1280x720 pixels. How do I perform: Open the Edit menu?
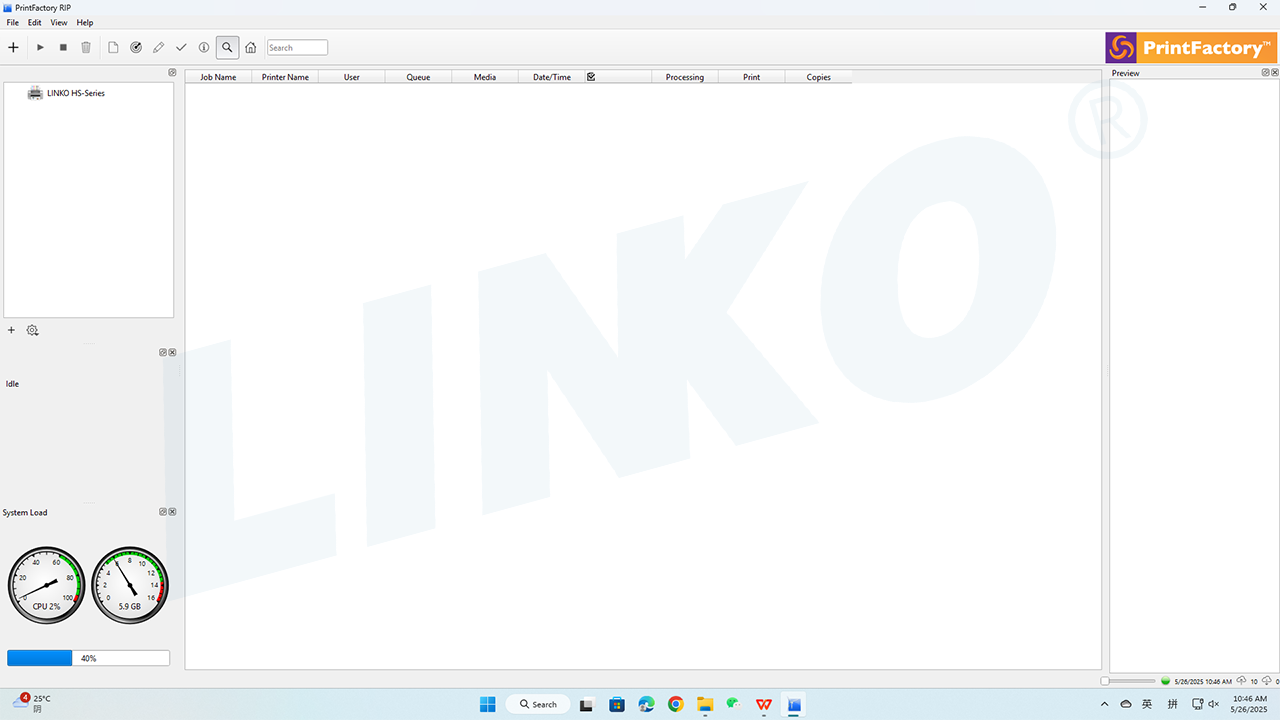[x=35, y=22]
